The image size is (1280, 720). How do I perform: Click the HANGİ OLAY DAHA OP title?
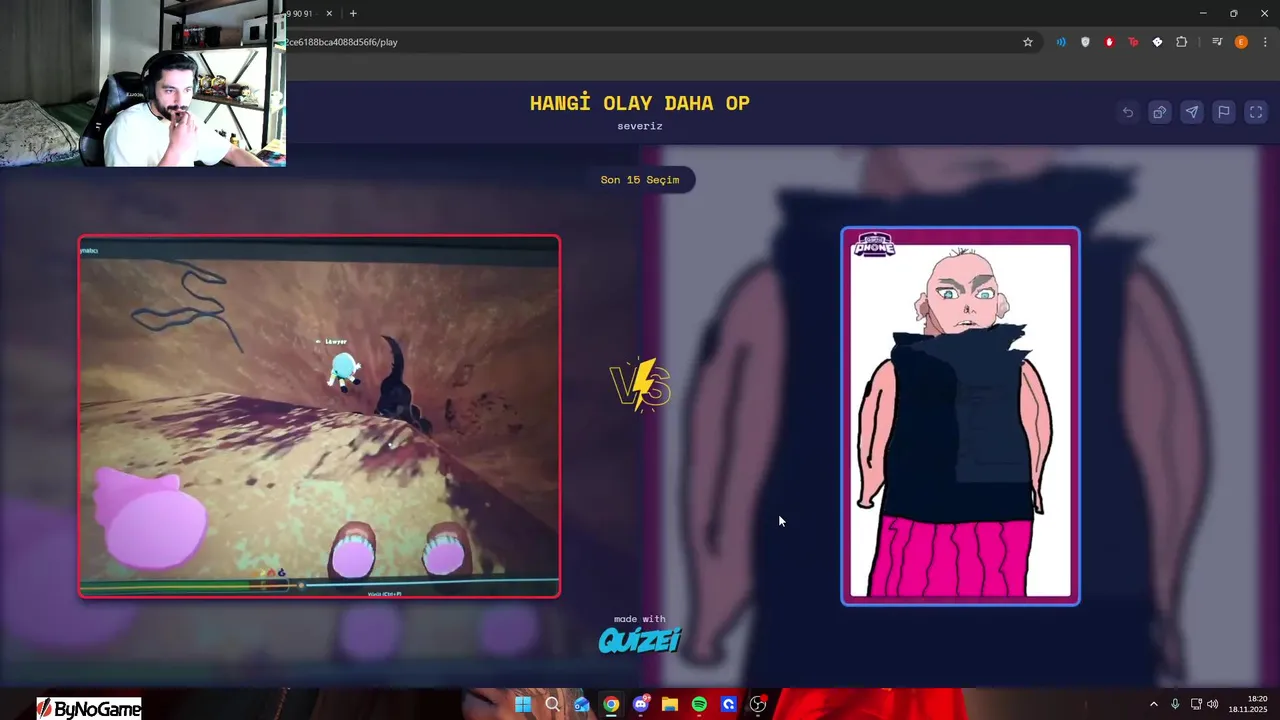pos(640,103)
